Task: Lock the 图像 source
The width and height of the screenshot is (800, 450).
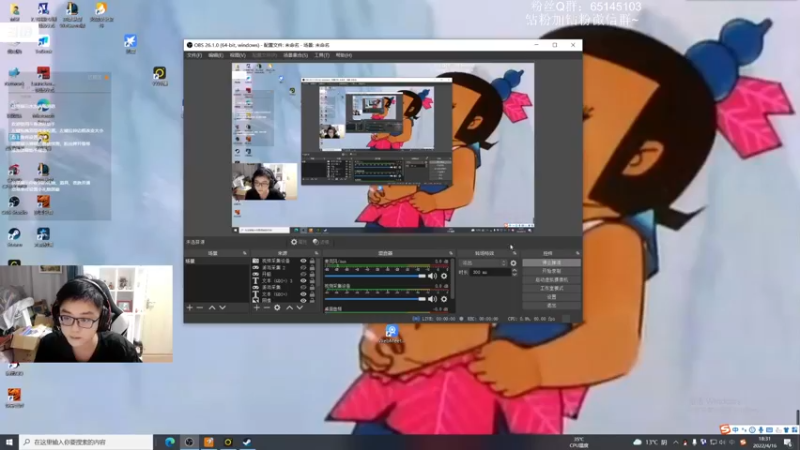Action: 312,301
